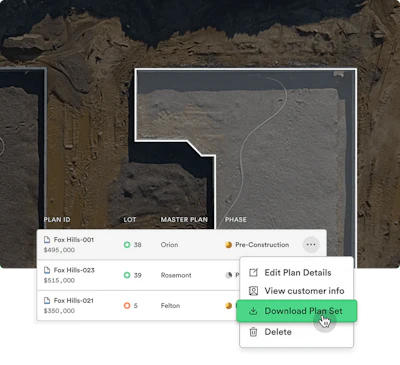Select View customer info menu entry
This screenshot has height=365, width=400.
click(296, 291)
